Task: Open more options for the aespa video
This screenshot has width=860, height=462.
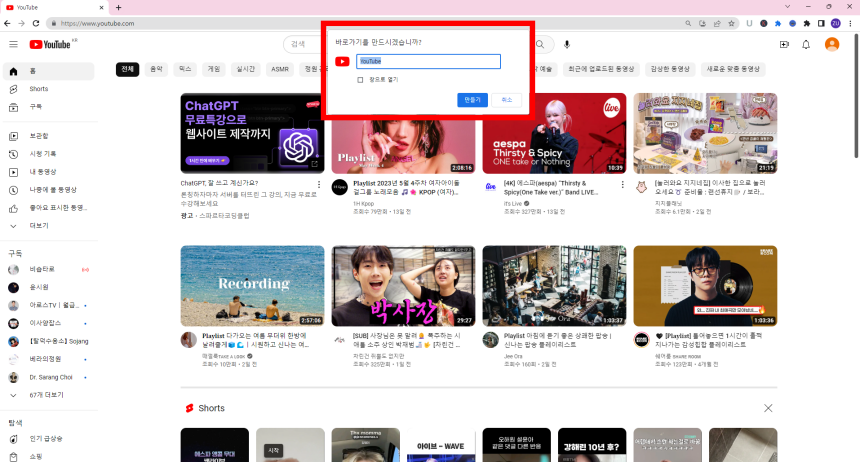Action: (622, 184)
